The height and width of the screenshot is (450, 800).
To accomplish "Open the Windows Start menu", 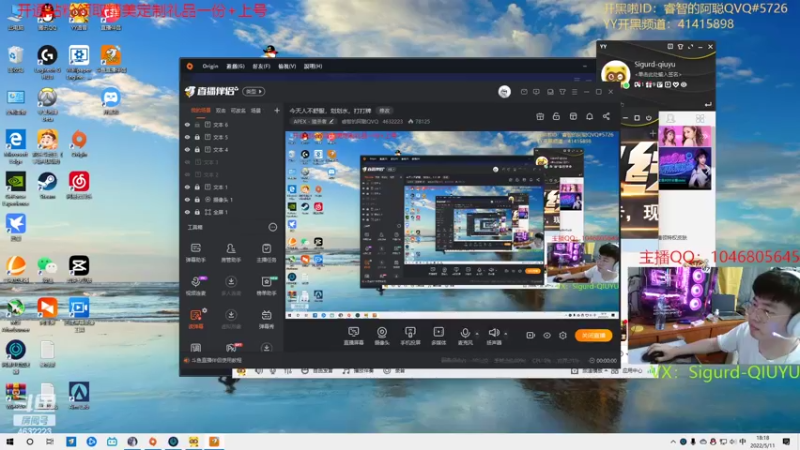I will pos(9,441).
